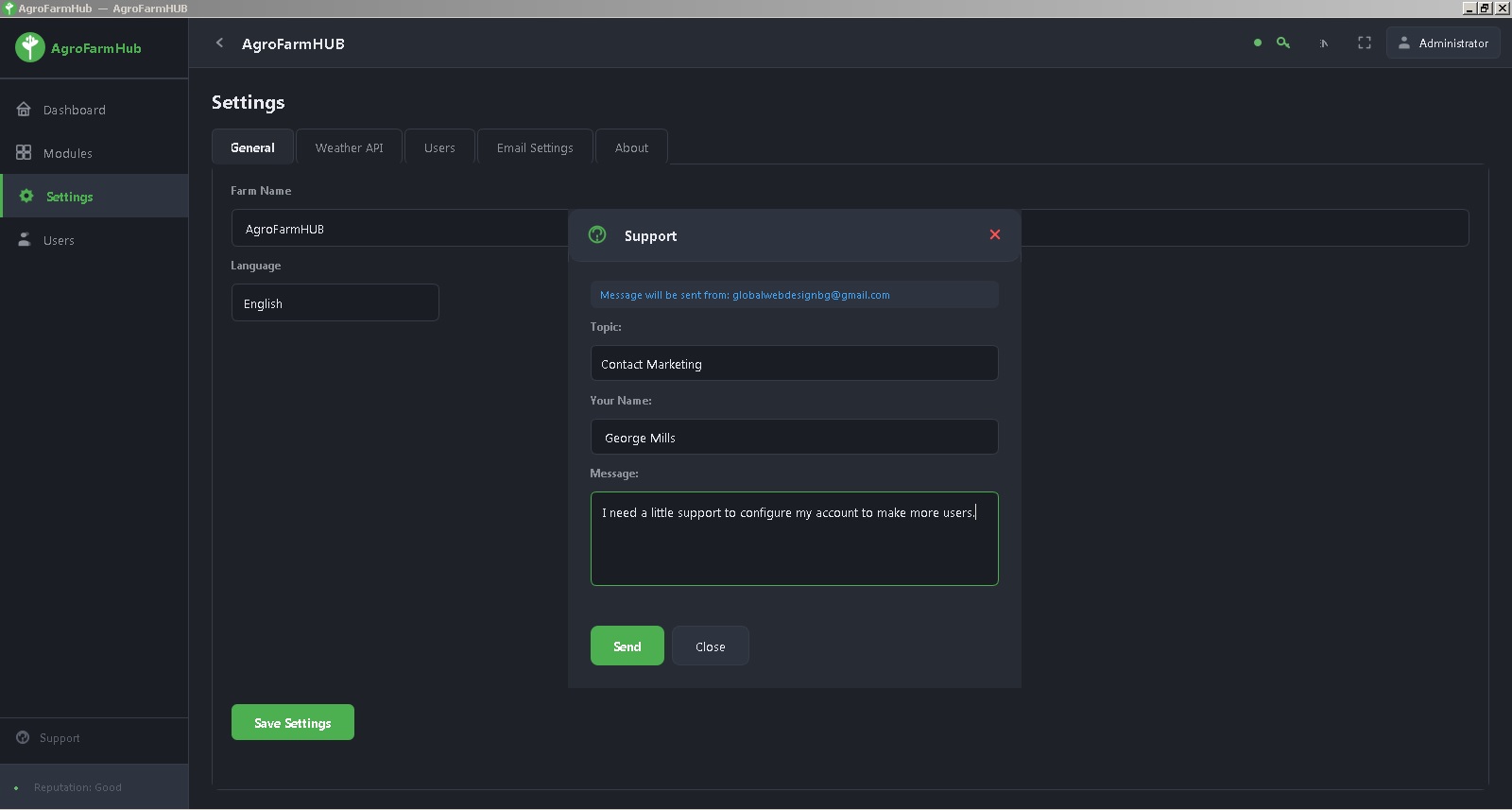Click the Settings page heading
Viewport: 1512px width, 810px height.
248,102
